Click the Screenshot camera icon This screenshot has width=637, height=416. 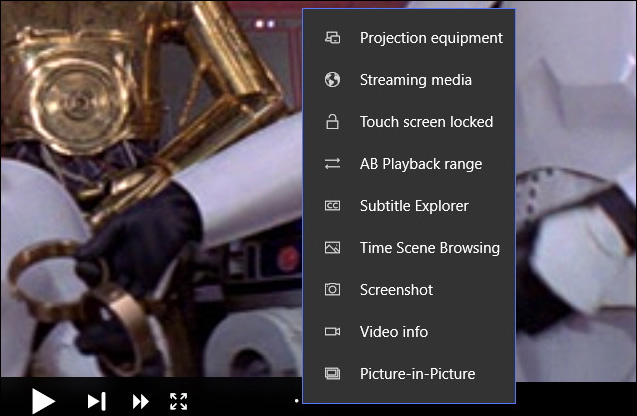point(333,290)
